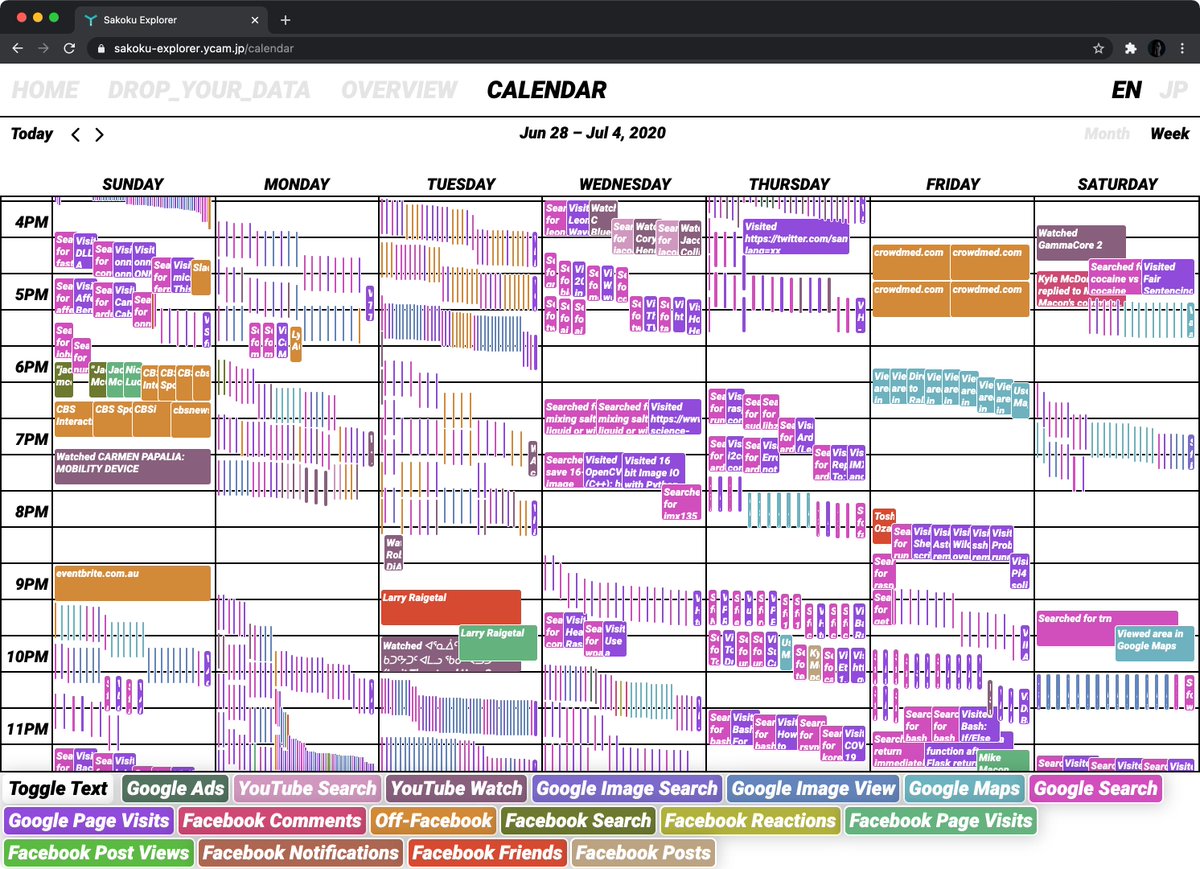Image resolution: width=1200 pixels, height=869 pixels.
Task: Jump to Today in the calendar
Action: coord(32,134)
